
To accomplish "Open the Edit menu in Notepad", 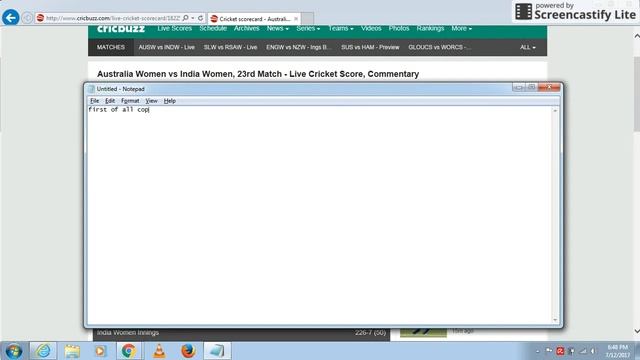I will pos(110,101).
